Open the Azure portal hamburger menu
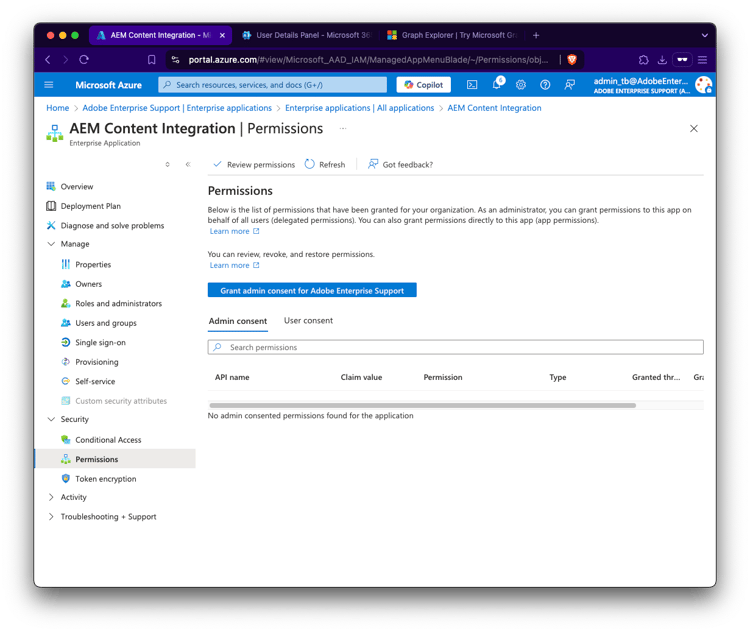The image size is (750, 632). point(49,85)
